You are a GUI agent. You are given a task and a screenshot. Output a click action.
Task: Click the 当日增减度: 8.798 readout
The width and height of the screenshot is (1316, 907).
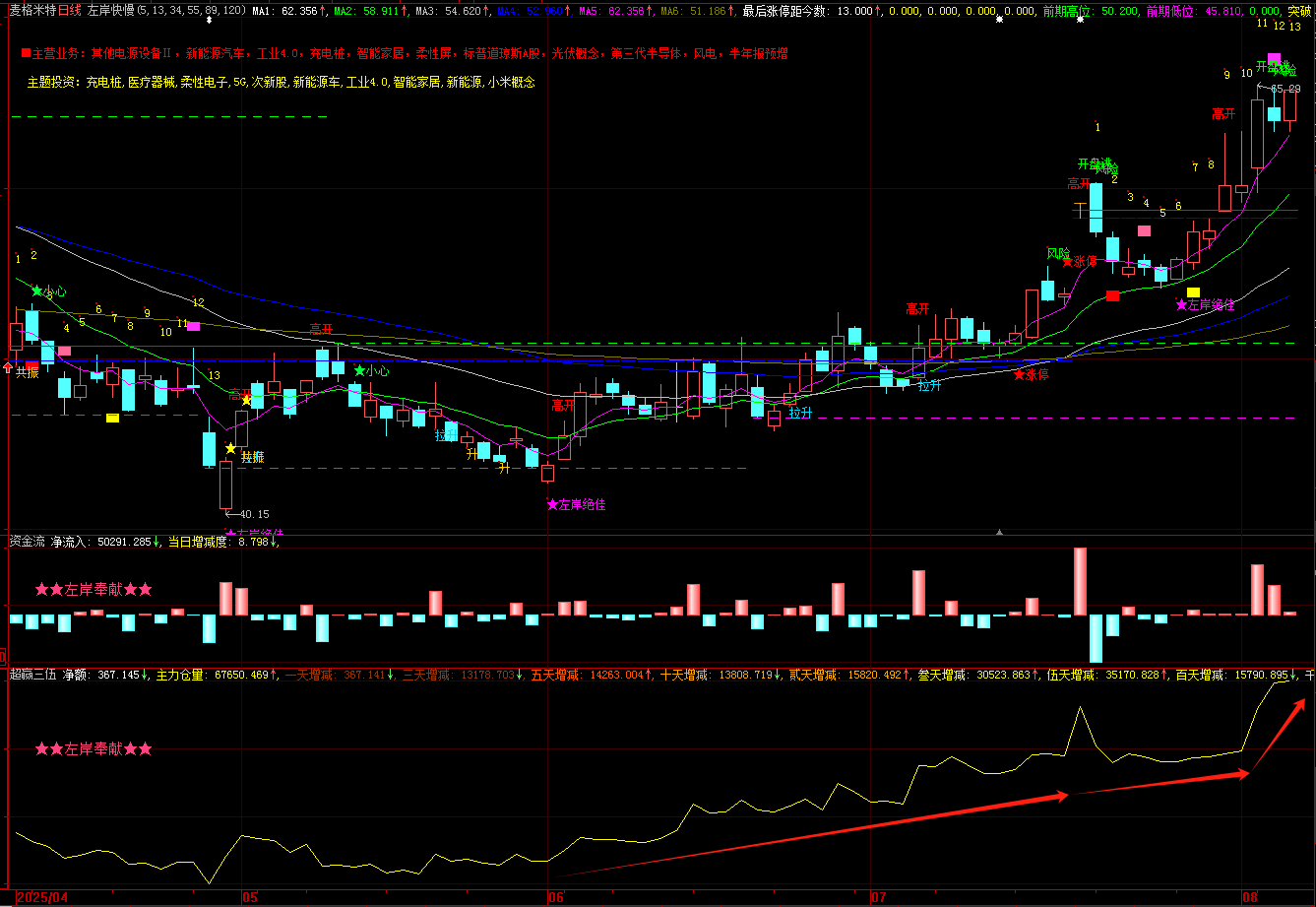coord(223,542)
